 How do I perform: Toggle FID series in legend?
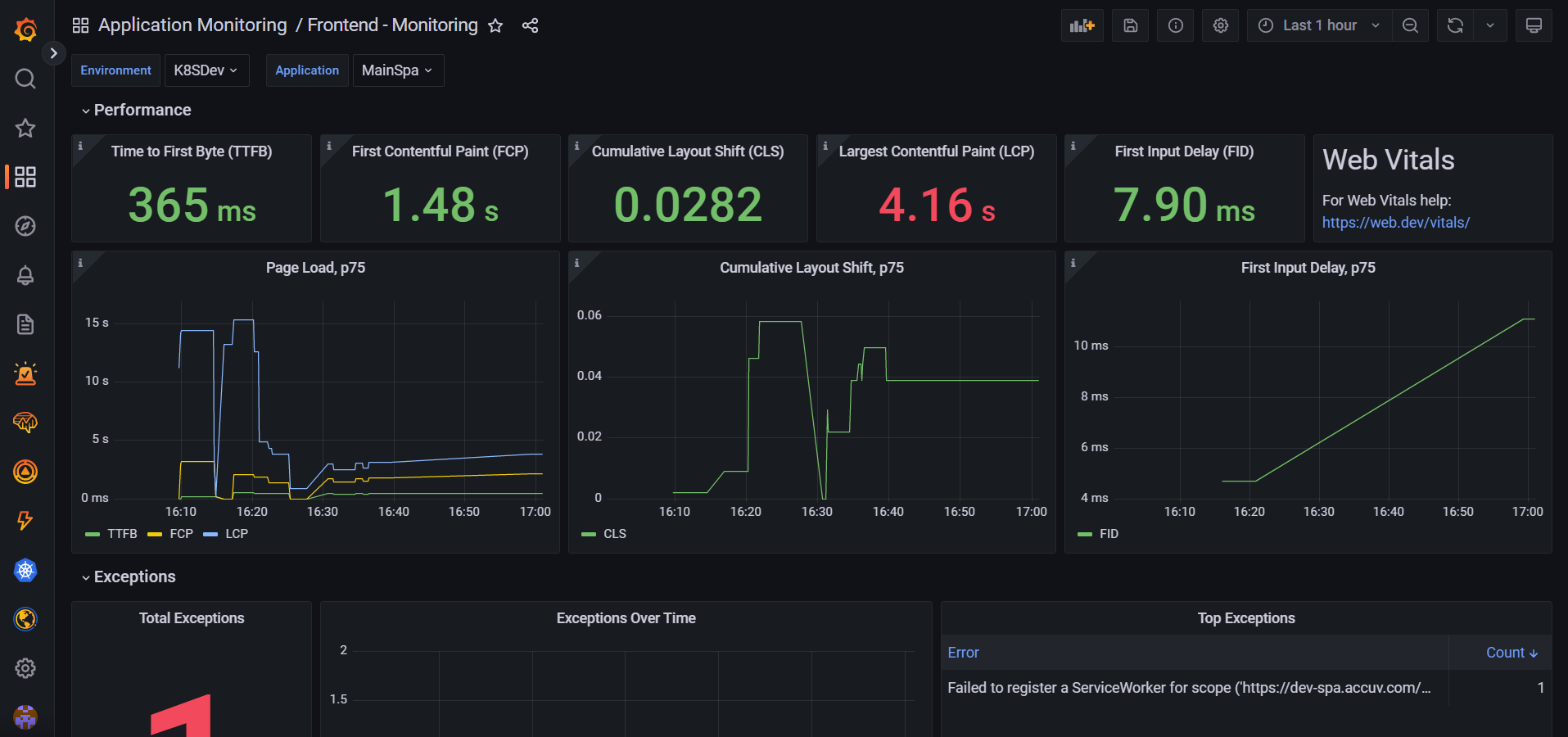1098,534
